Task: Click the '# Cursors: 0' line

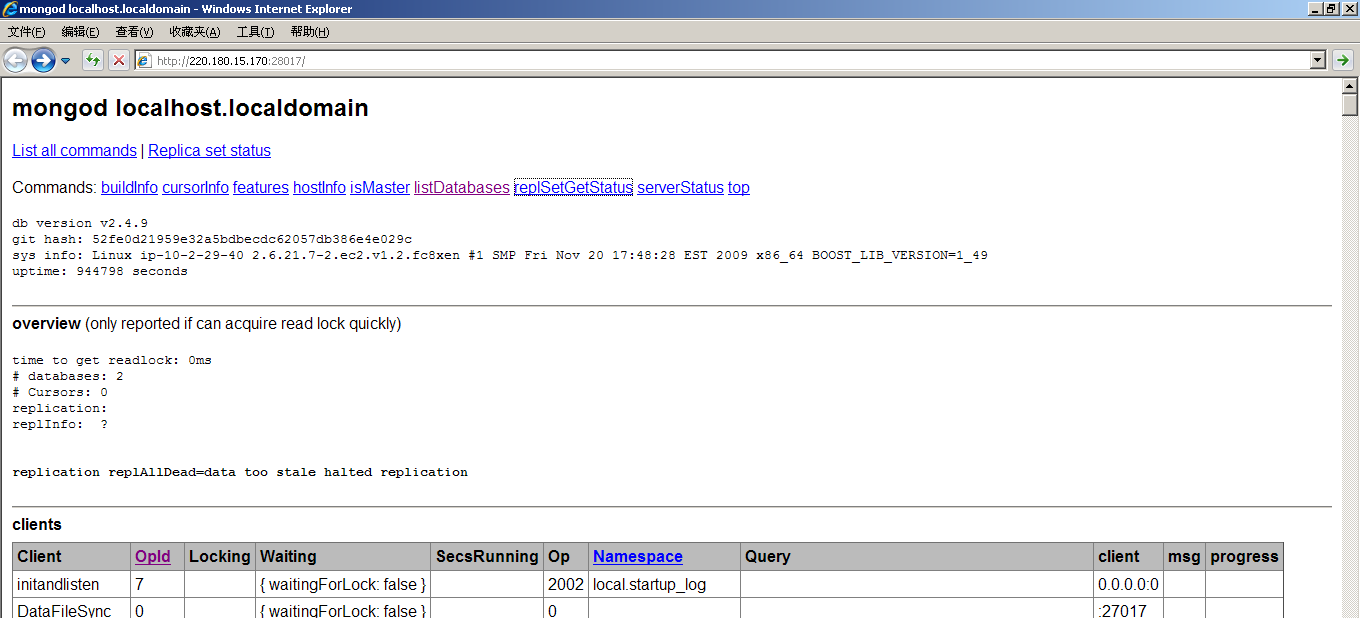Action: pyautogui.click(x=60, y=392)
